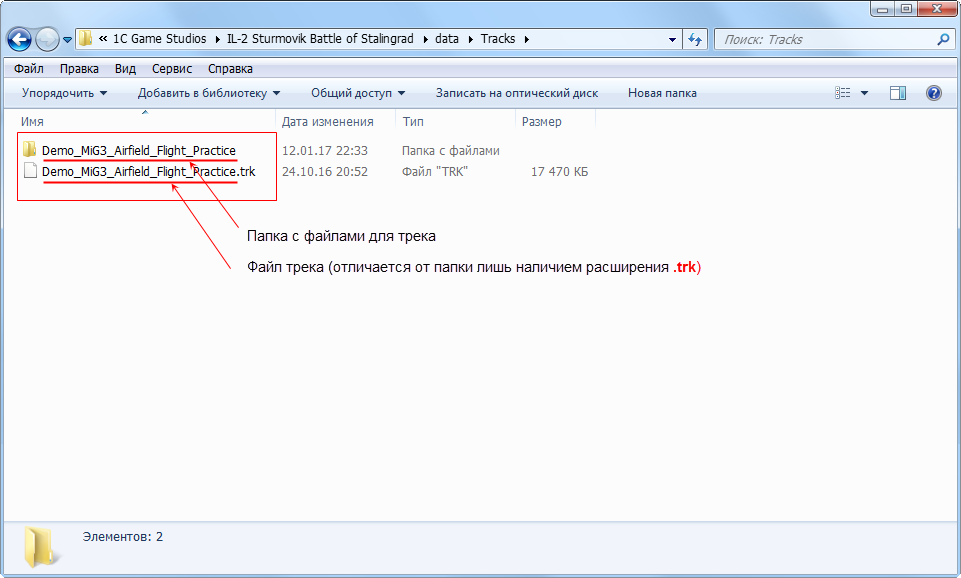961x578 pixels.
Task: Click type Файл "TRK"
Action: tap(435, 172)
